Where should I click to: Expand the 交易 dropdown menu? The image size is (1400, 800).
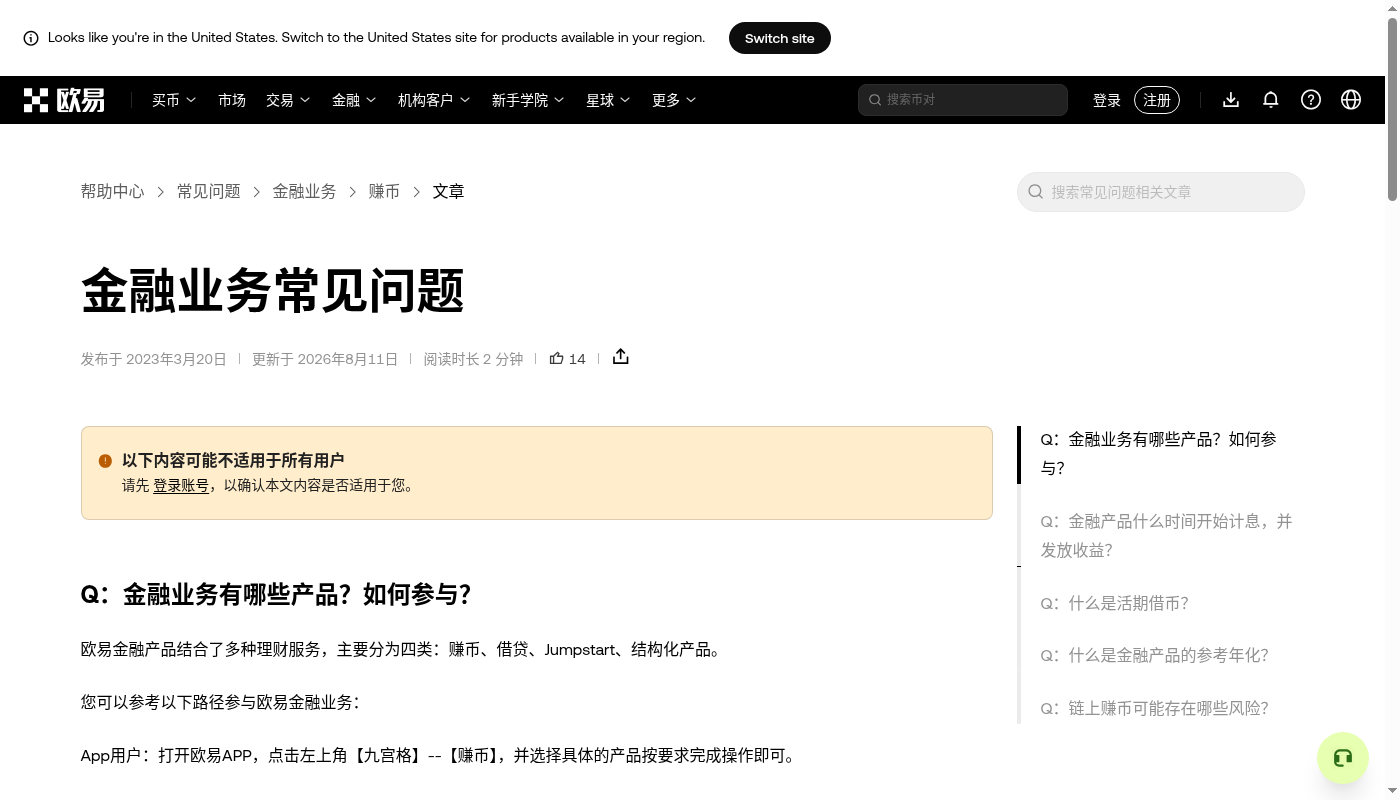click(288, 100)
